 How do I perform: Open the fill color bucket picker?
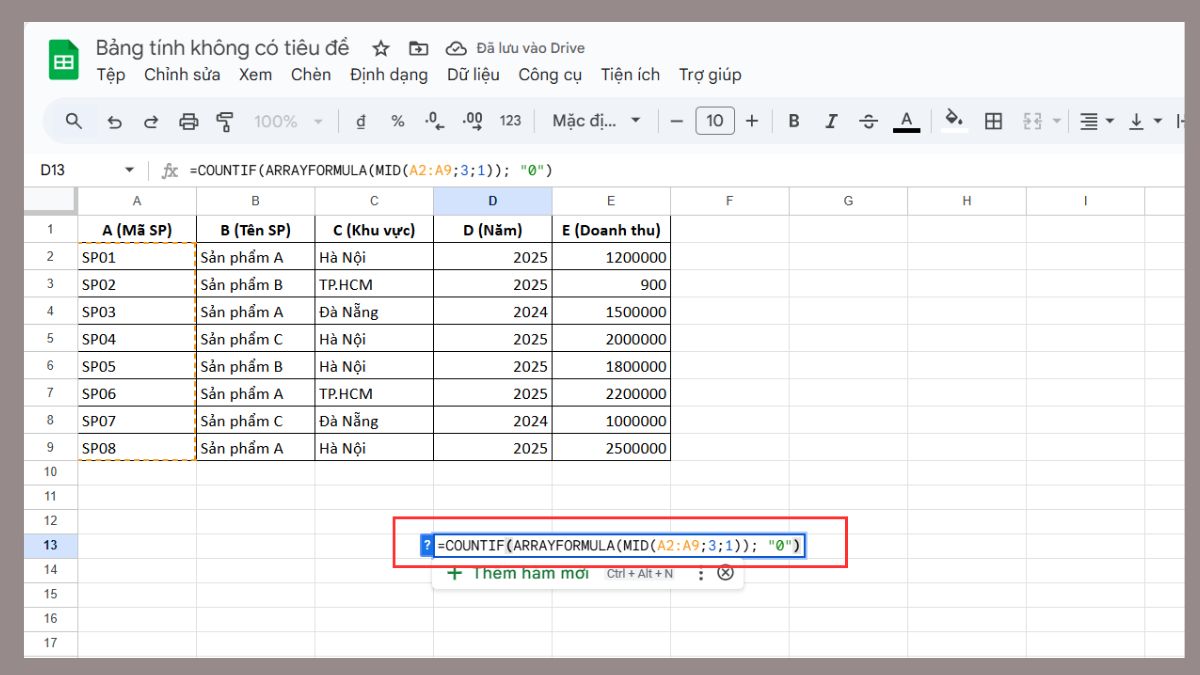tap(954, 121)
